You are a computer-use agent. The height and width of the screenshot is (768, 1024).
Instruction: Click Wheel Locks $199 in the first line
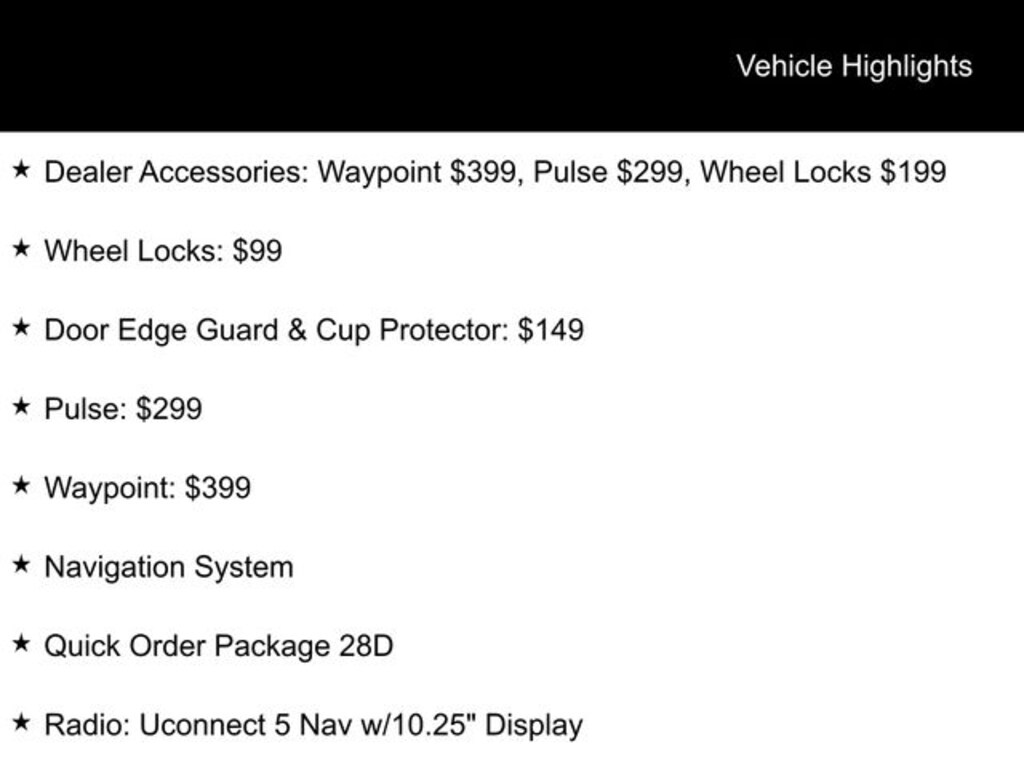coord(824,172)
